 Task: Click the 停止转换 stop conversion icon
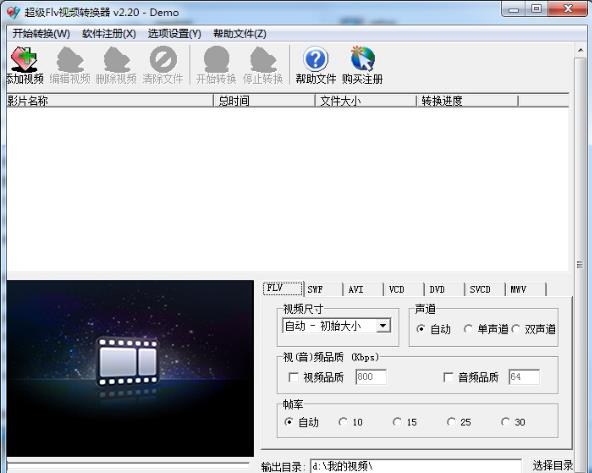263,59
